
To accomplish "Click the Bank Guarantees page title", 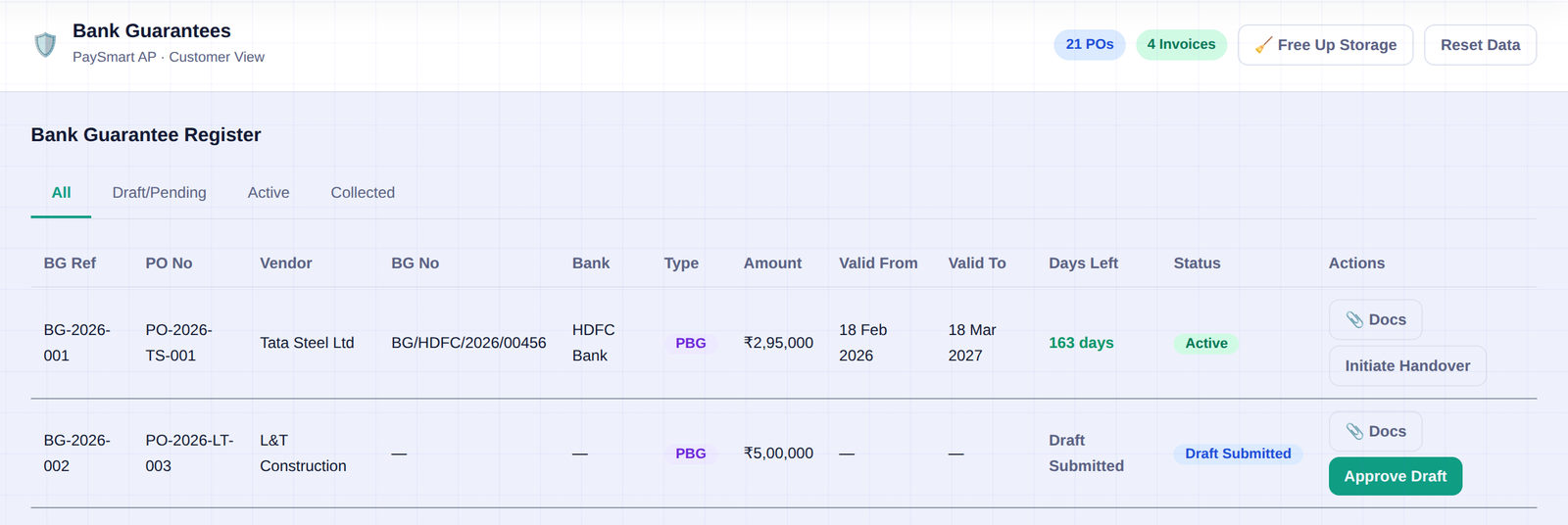I will click(152, 31).
